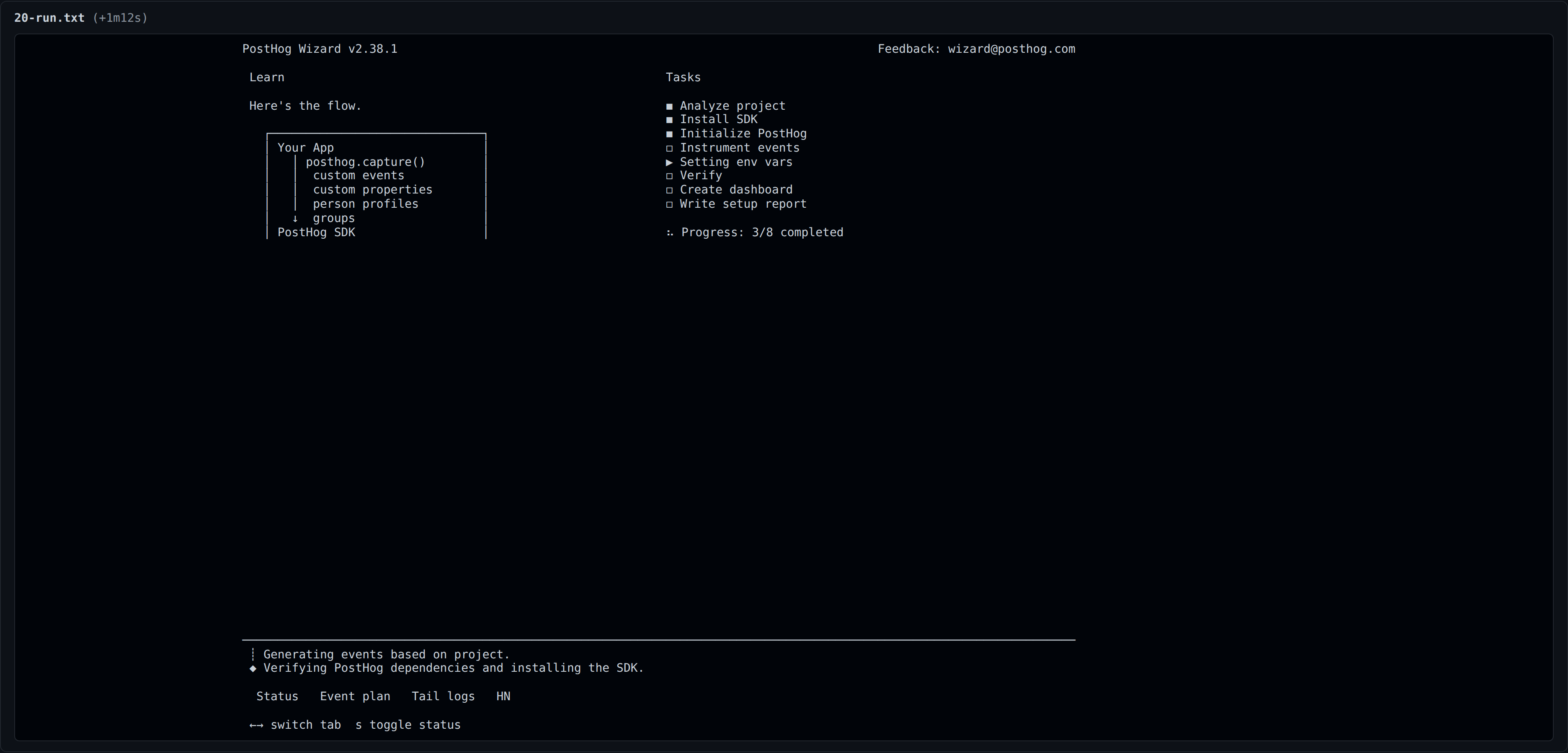Click 'groups' in the diagram
The width and height of the screenshot is (1568, 753).
pyautogui.click(x=333, y=219)
